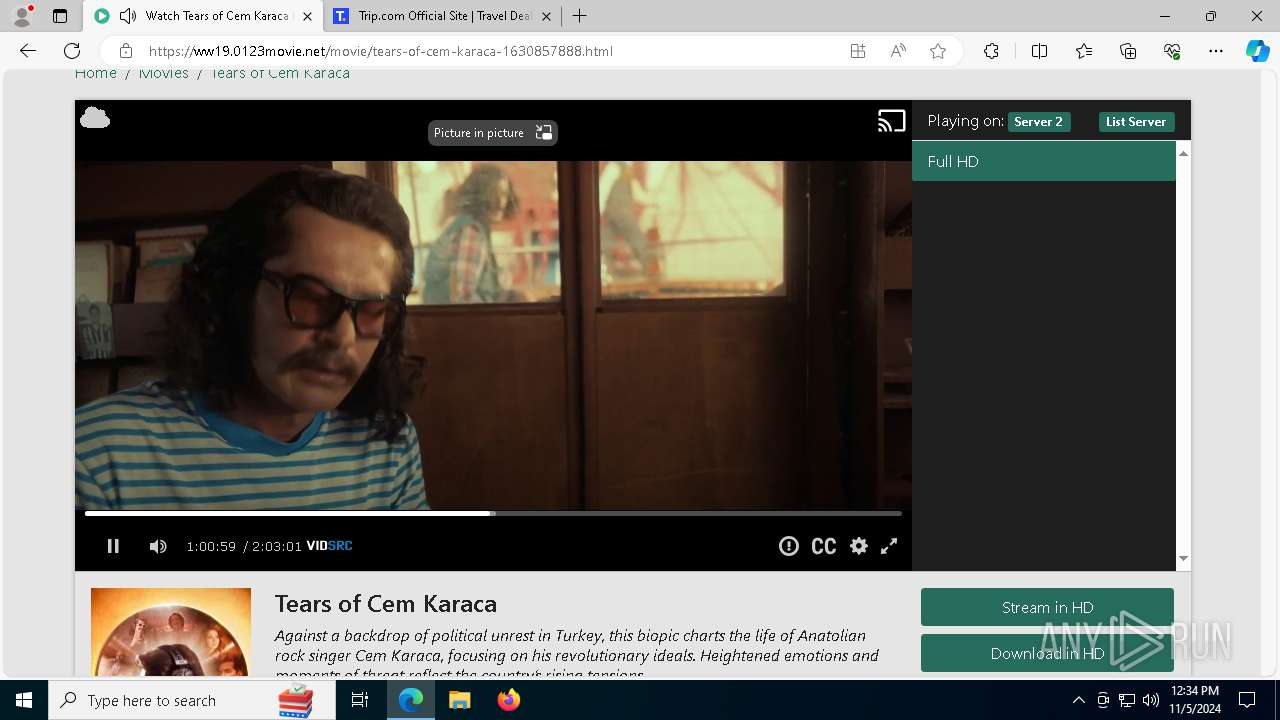Click the address bar URL

point(381,51)
